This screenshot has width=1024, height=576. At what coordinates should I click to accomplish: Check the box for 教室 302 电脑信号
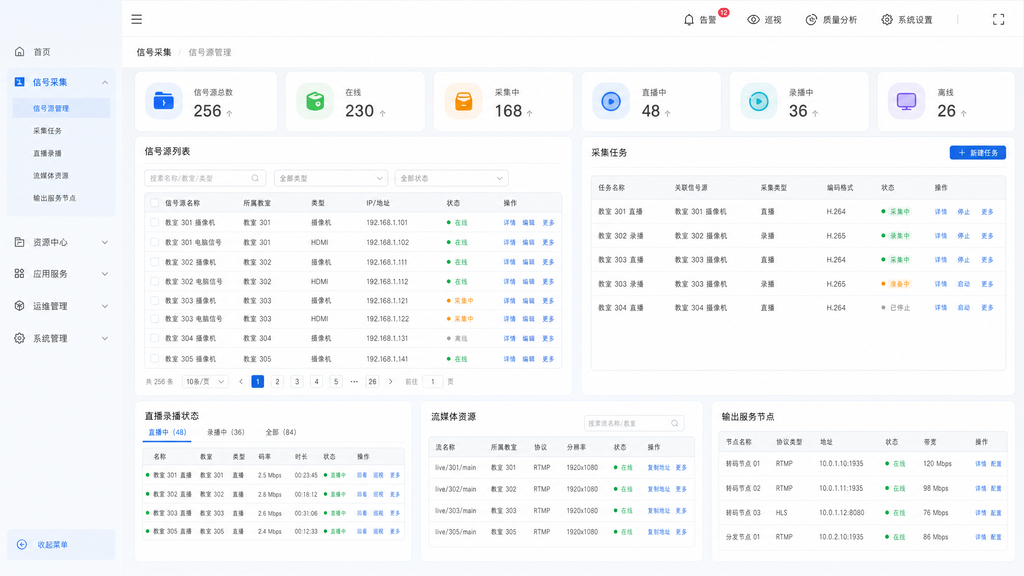pyautogui.click(x=155, y=281)
